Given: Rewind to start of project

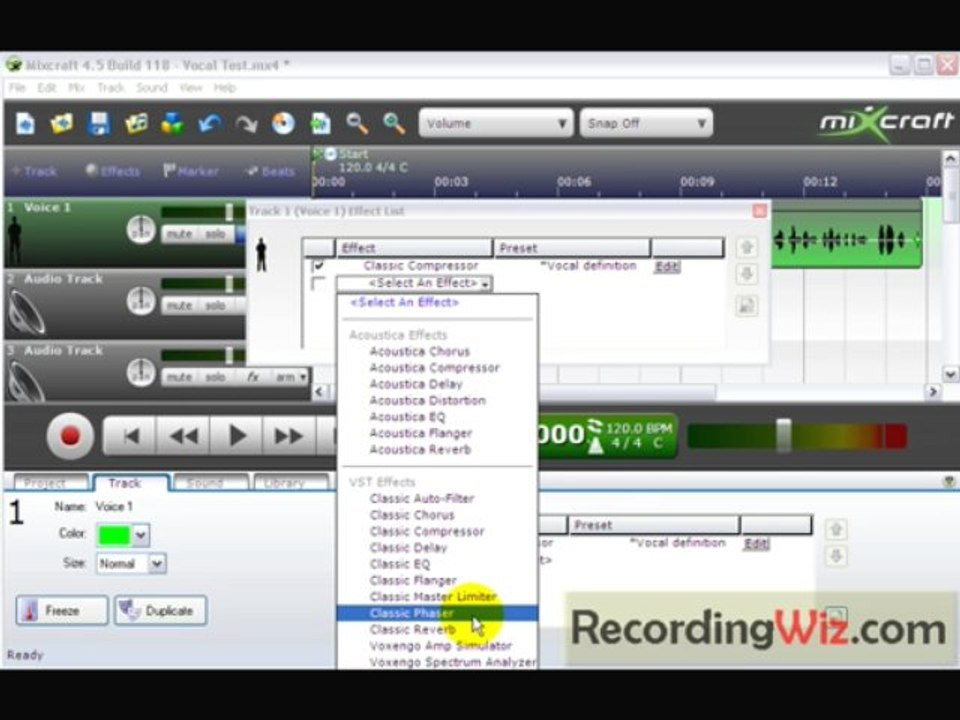Looking at the screenshot, I should pyautogui.click(x=130, y=436).
